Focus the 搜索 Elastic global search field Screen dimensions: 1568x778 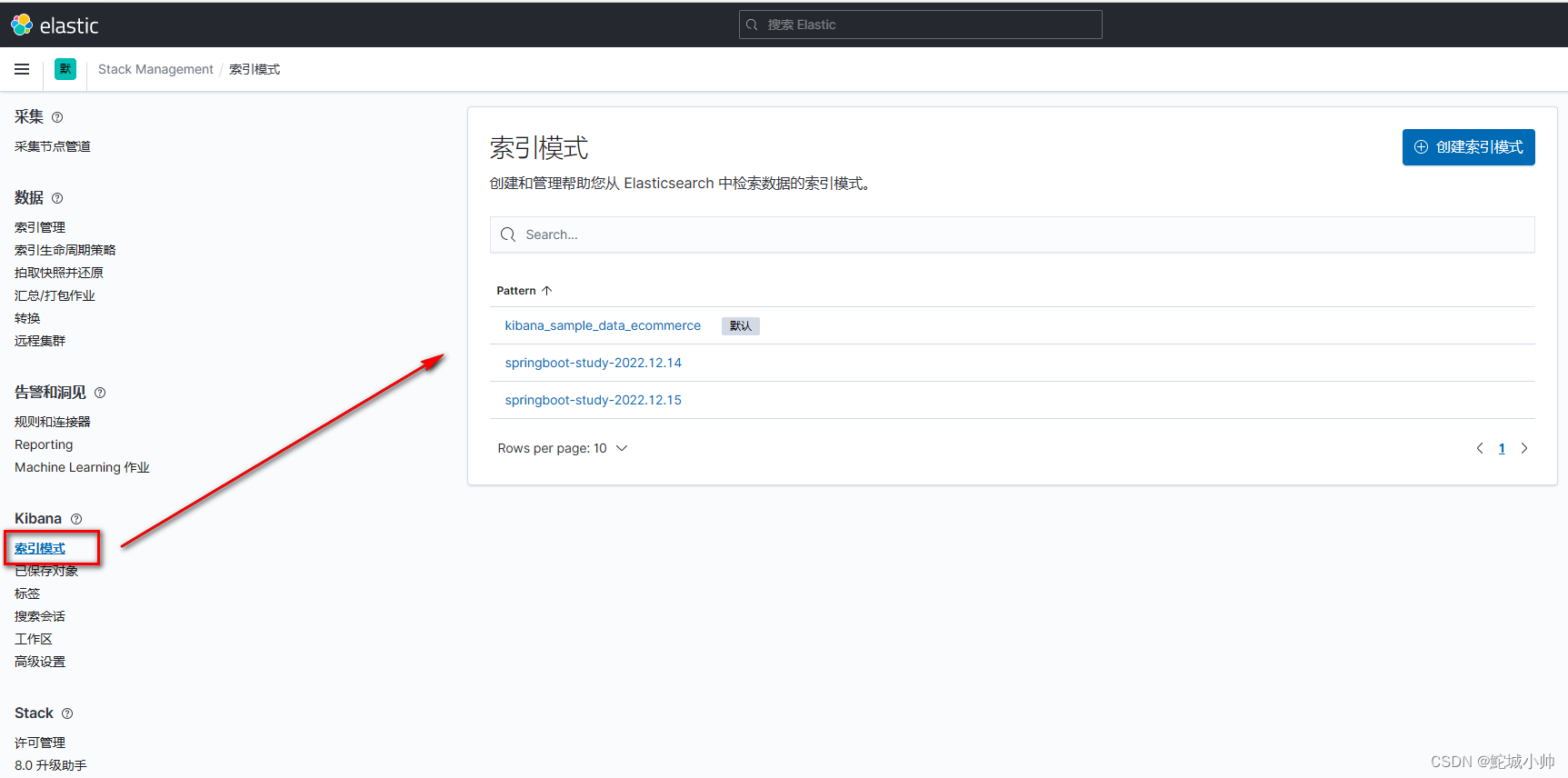click(920, 25)
